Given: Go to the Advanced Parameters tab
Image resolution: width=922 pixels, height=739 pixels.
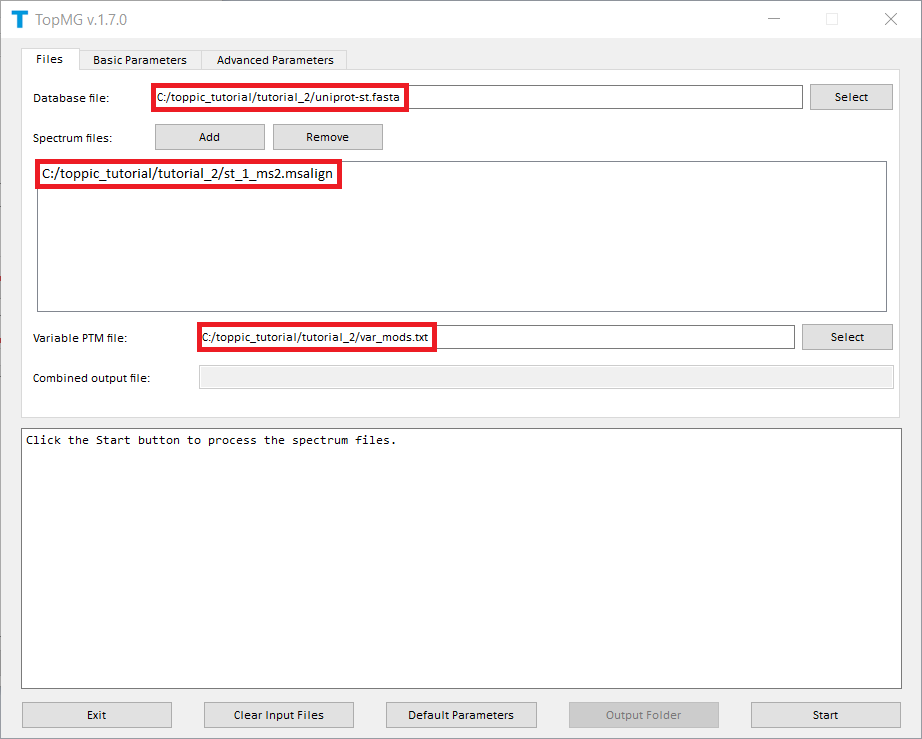Looking at the screenshot, I should click(x=275, y=60).
